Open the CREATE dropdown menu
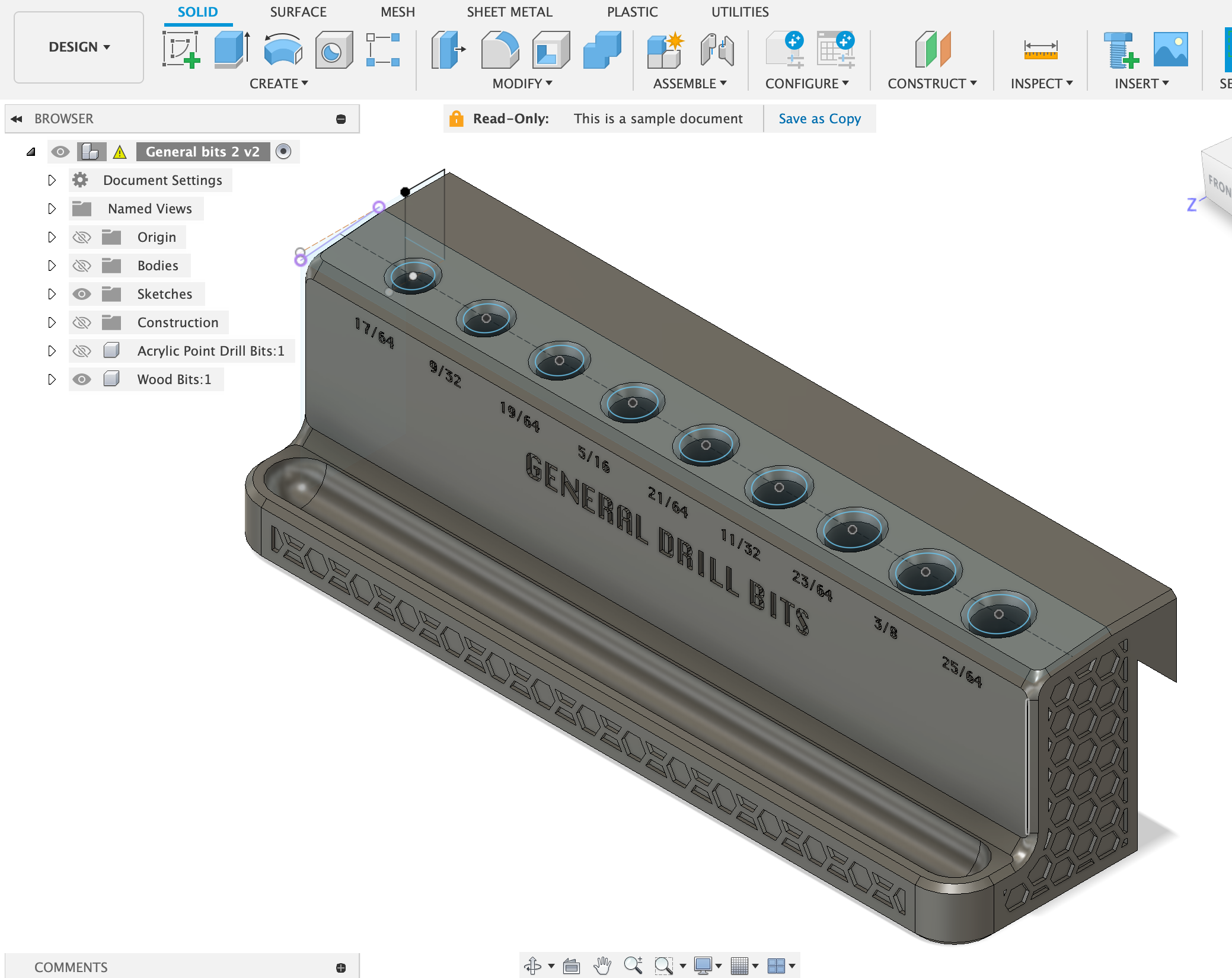 (279, 84)
